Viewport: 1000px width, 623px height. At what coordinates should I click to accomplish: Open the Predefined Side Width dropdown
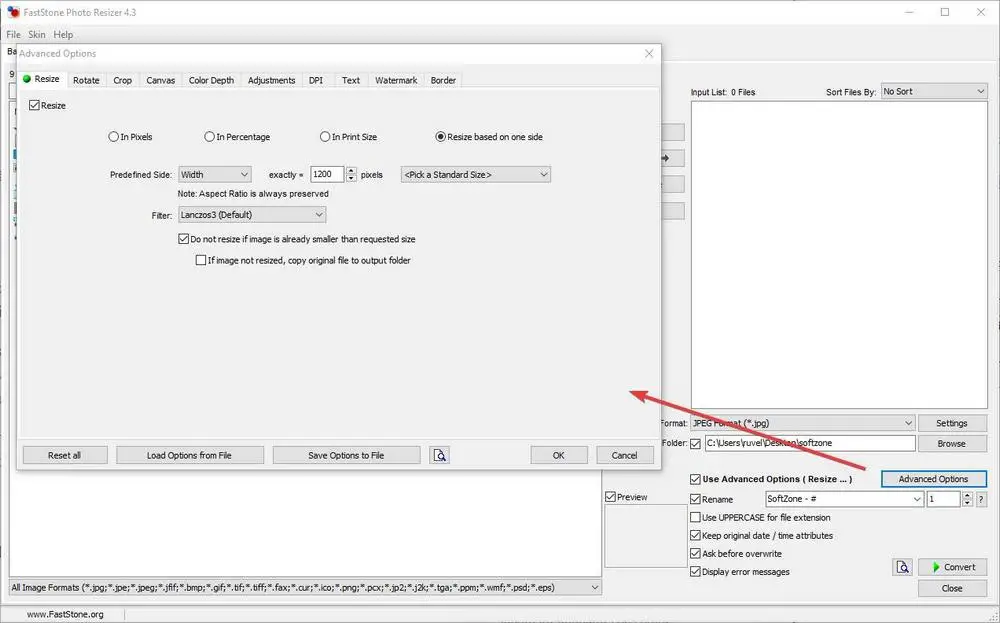click(215, 174)
